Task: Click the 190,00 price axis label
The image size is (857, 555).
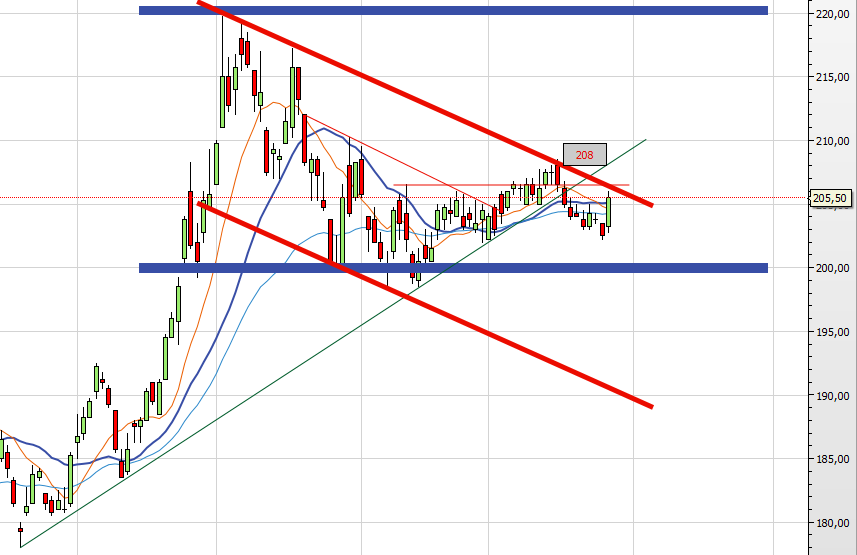Action: 832,396
